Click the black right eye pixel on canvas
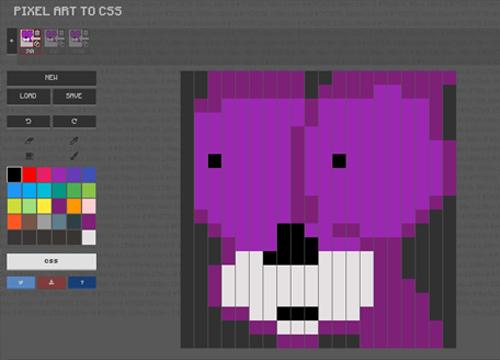500x360 pixels. pos(339,161)
